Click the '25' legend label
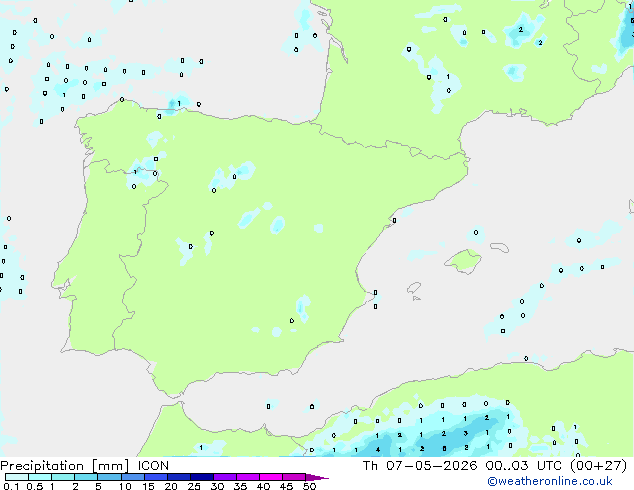Image resolution: width=634 pixels, height=490 pixels. point(194,486)
